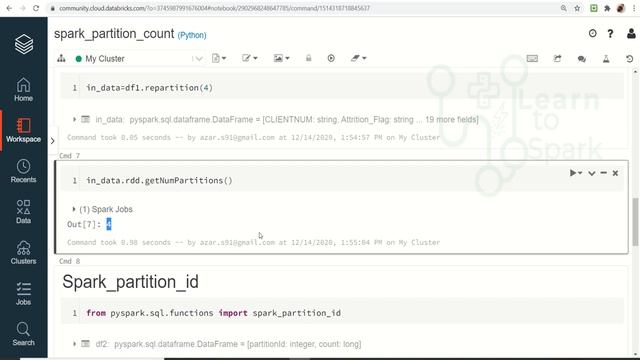Open the My Cluster dropdown
Image resolution: width=640 pixels, height=360 pixels.
pos(139,59)
